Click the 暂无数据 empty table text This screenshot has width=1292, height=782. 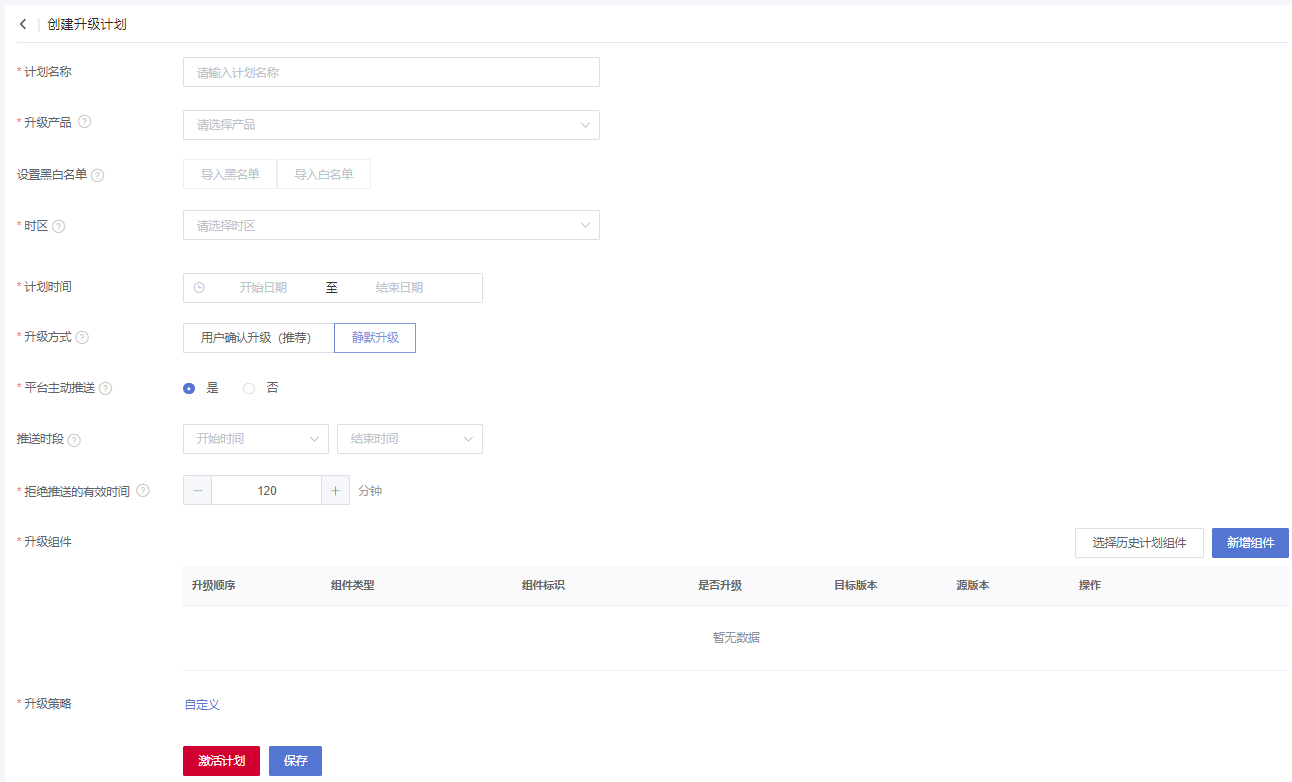(736, 637)
